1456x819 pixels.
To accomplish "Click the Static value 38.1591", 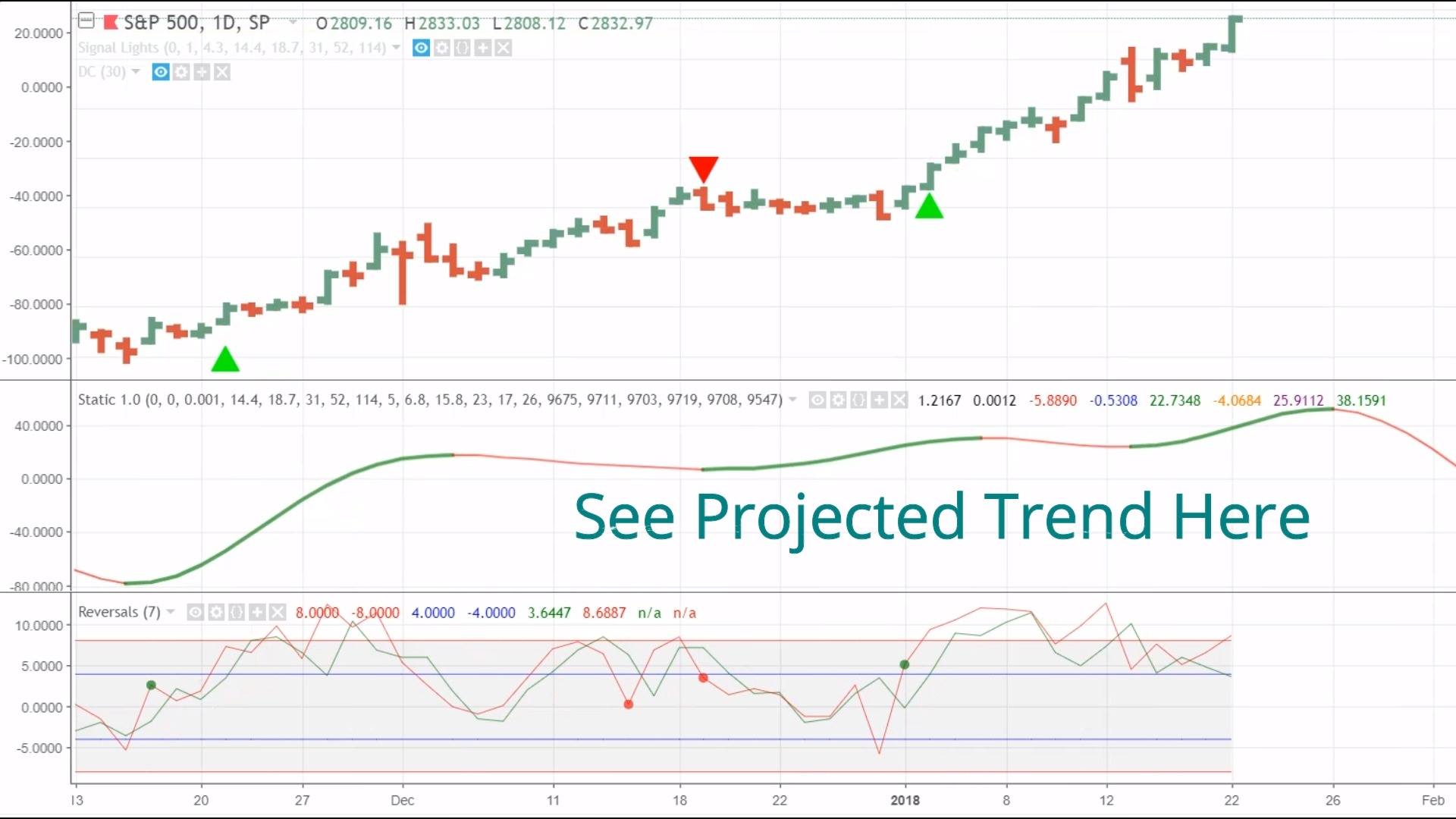I will pyautogui.click(x=1361, y=400).
